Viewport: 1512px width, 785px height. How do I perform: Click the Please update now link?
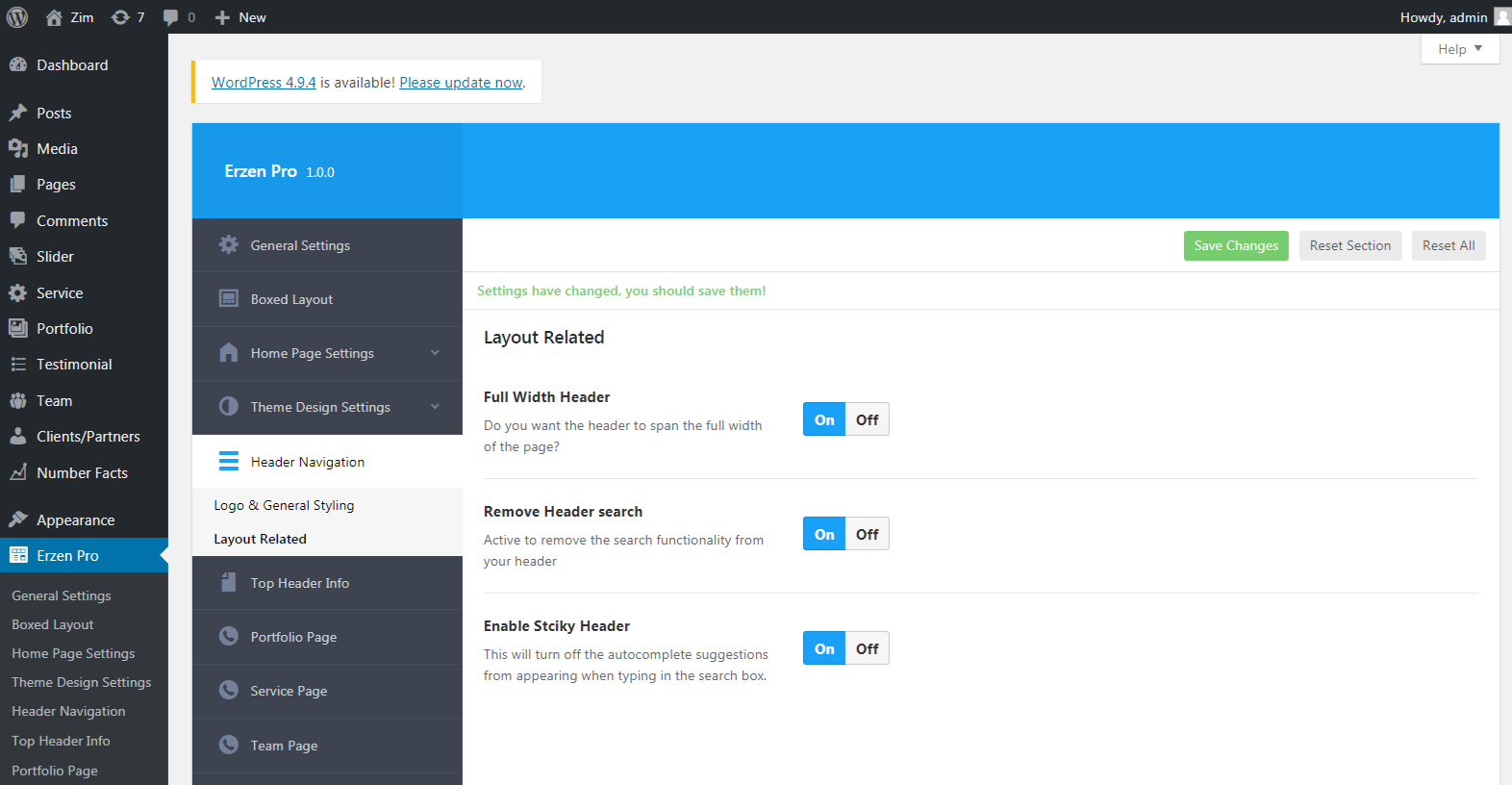pos(461,82)
